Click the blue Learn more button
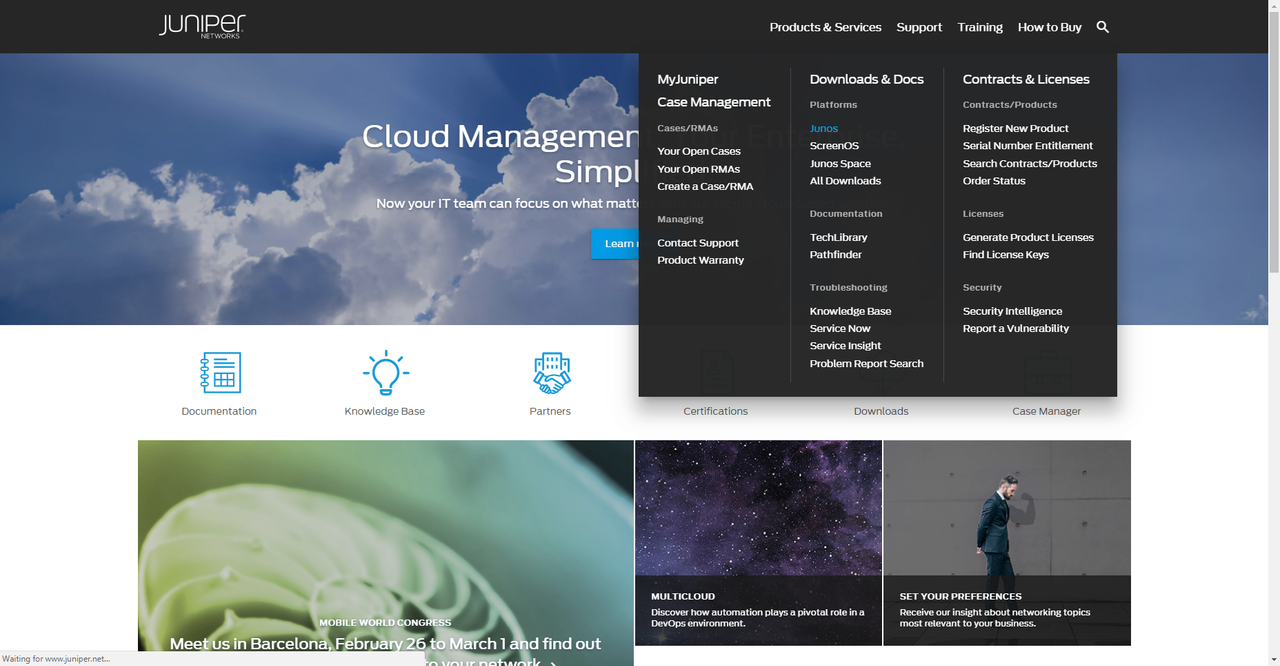 tap(615, 244)
